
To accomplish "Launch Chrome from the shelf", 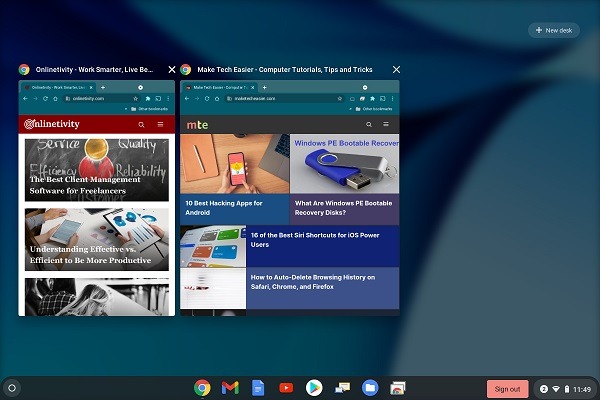I will click(202, 388).
